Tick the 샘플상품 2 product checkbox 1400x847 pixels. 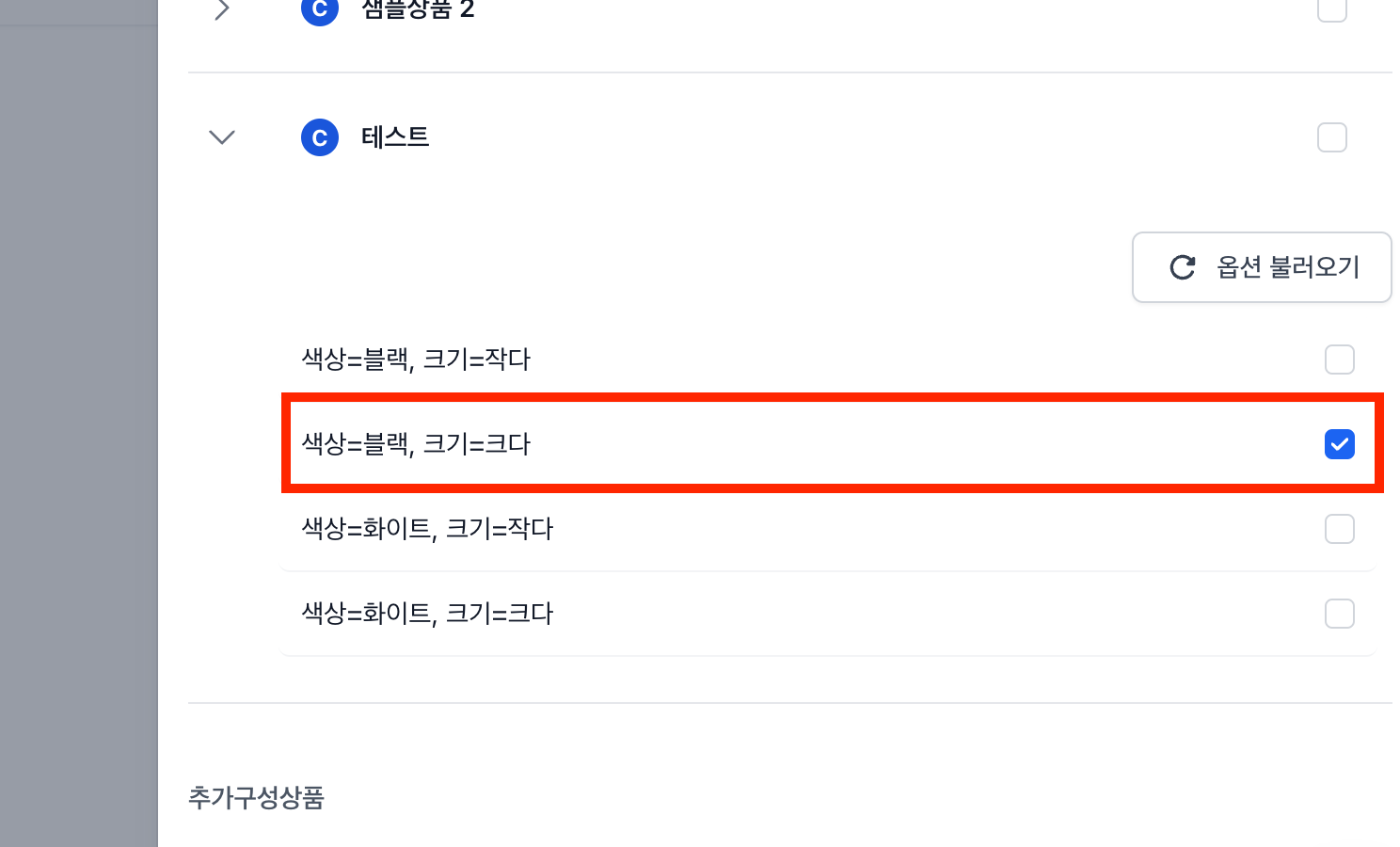click(x=1331, y=8)
